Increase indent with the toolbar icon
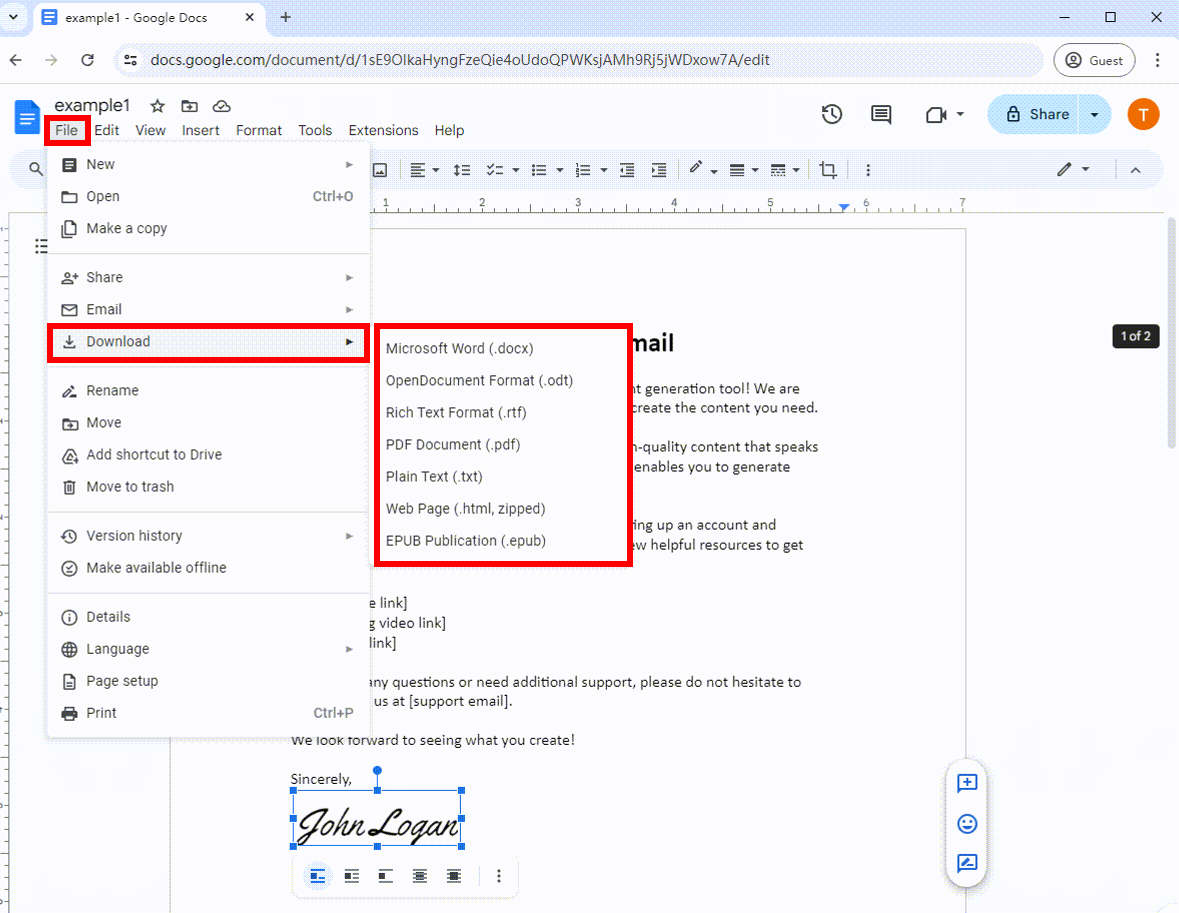Viewport: 1179px width, 913px height. click(x=659, y=170)
